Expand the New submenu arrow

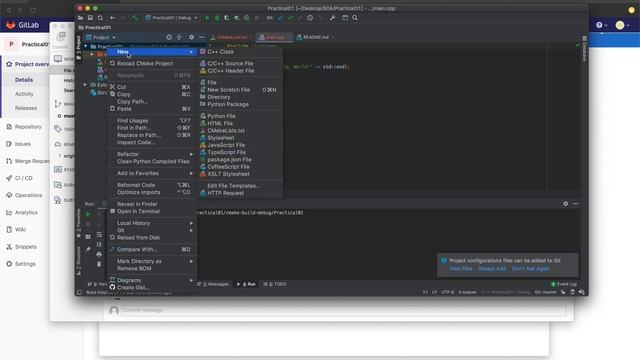(x=191, y=52)
